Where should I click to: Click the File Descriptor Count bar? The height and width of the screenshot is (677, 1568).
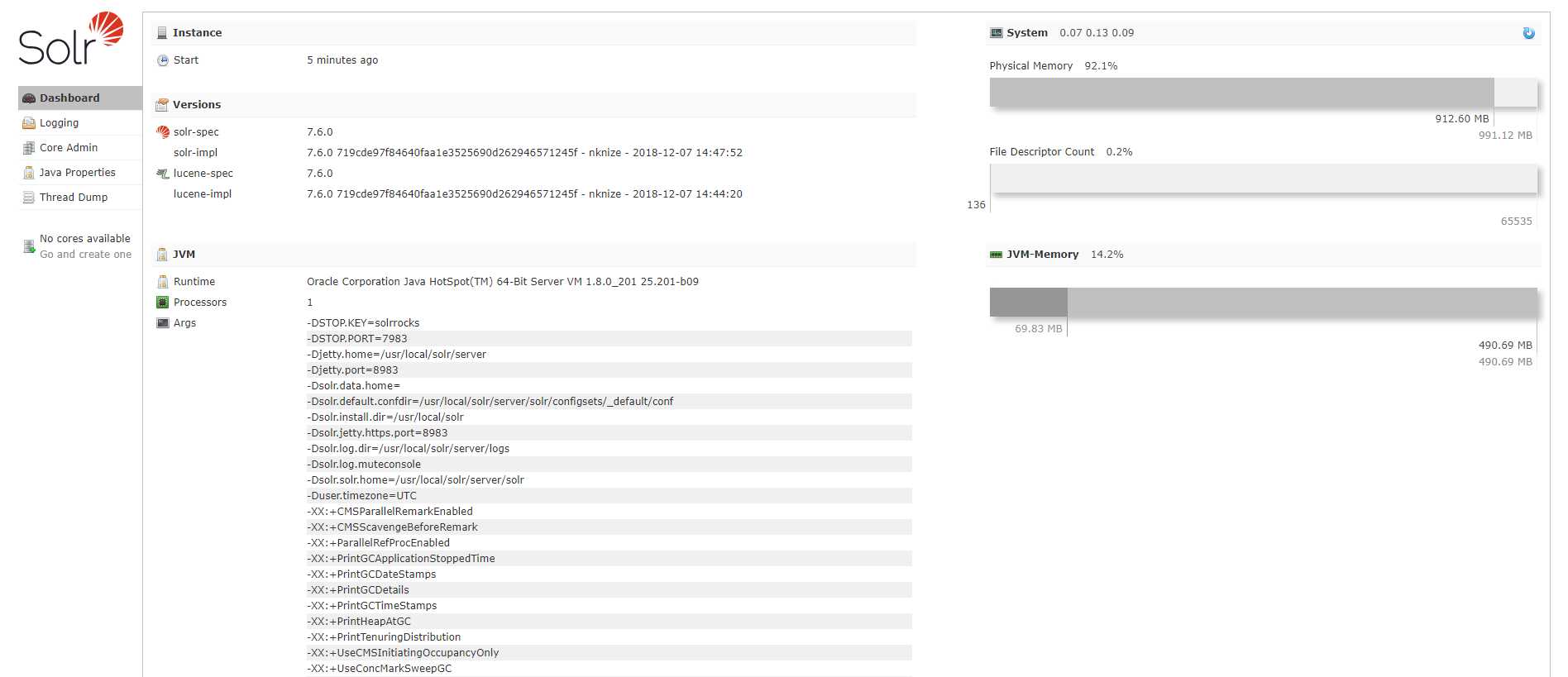(x=1263, y=179)
